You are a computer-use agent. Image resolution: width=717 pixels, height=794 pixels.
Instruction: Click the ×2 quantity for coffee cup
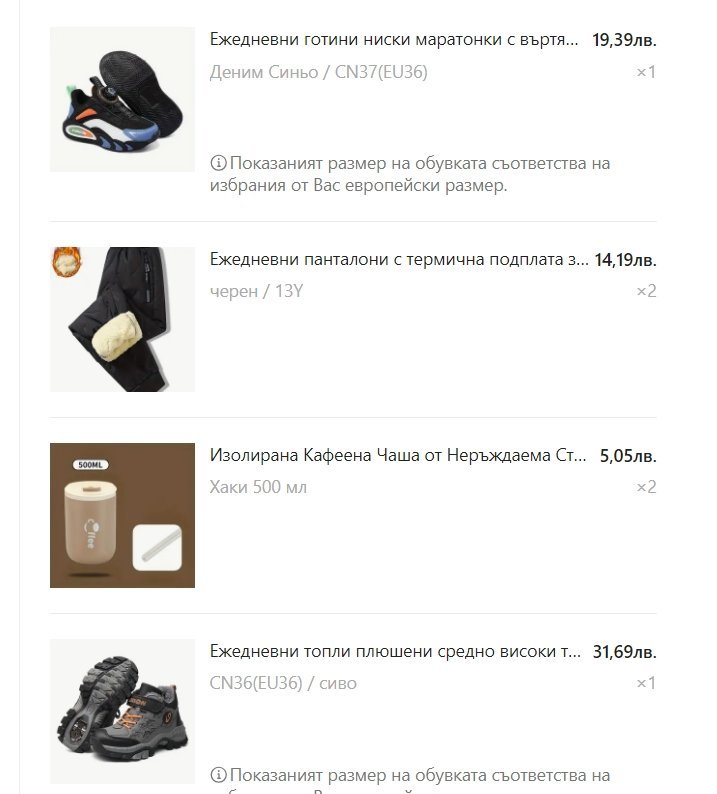tap(646, 487)
